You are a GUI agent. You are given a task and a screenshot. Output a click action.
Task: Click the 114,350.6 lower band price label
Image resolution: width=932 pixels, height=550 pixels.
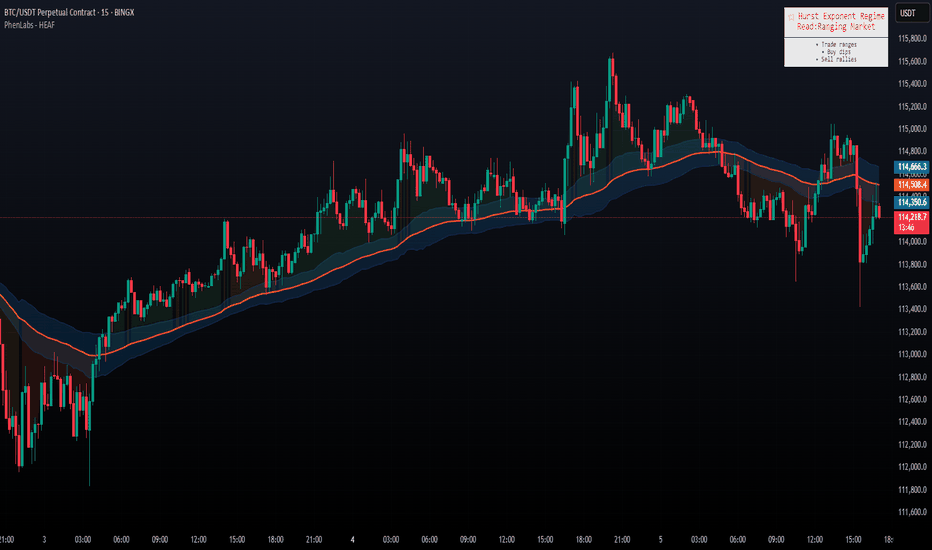[x=912, y=202]
